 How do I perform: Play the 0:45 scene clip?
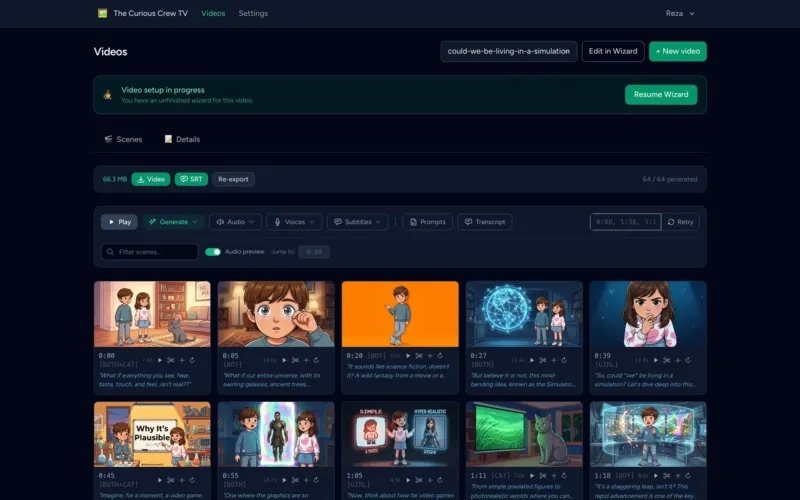point(160,480)
